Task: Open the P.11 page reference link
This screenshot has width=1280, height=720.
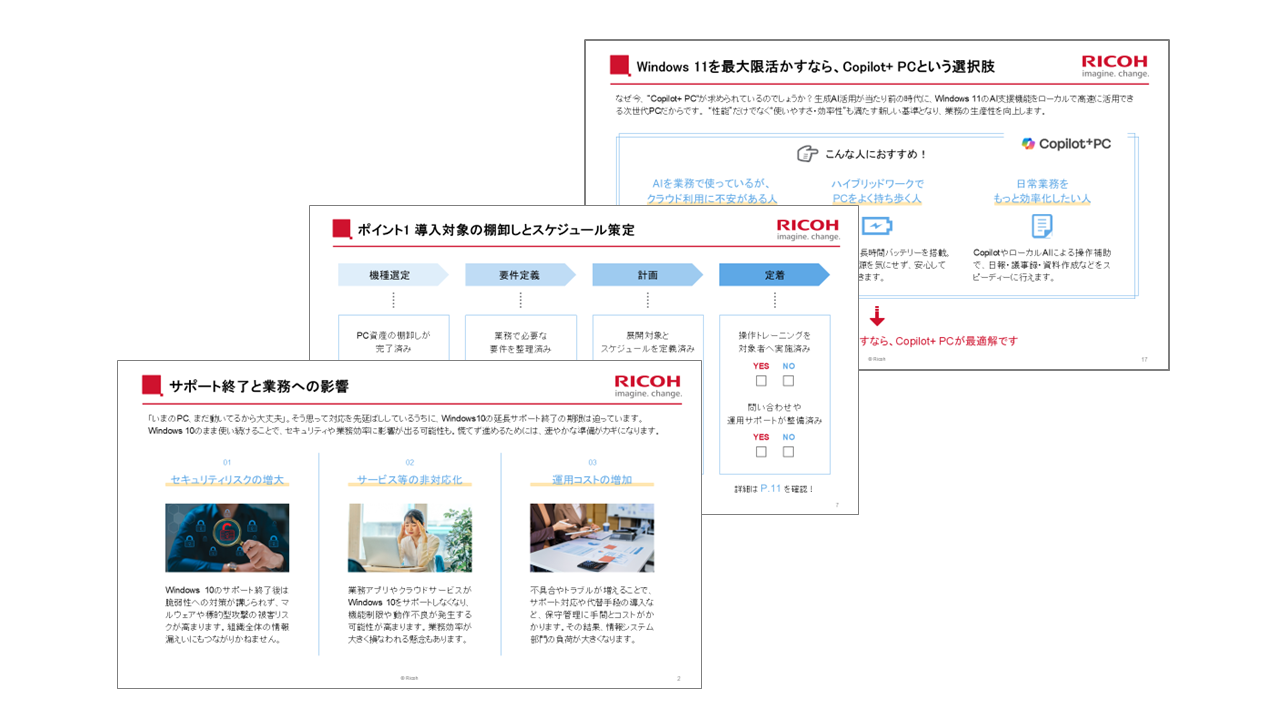Action: pos(770,488)
